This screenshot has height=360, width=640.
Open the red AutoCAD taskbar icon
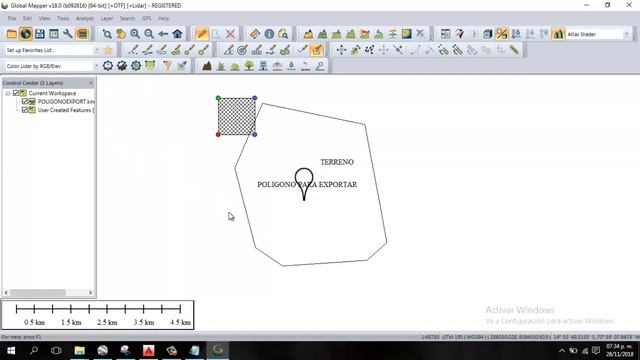149,351
